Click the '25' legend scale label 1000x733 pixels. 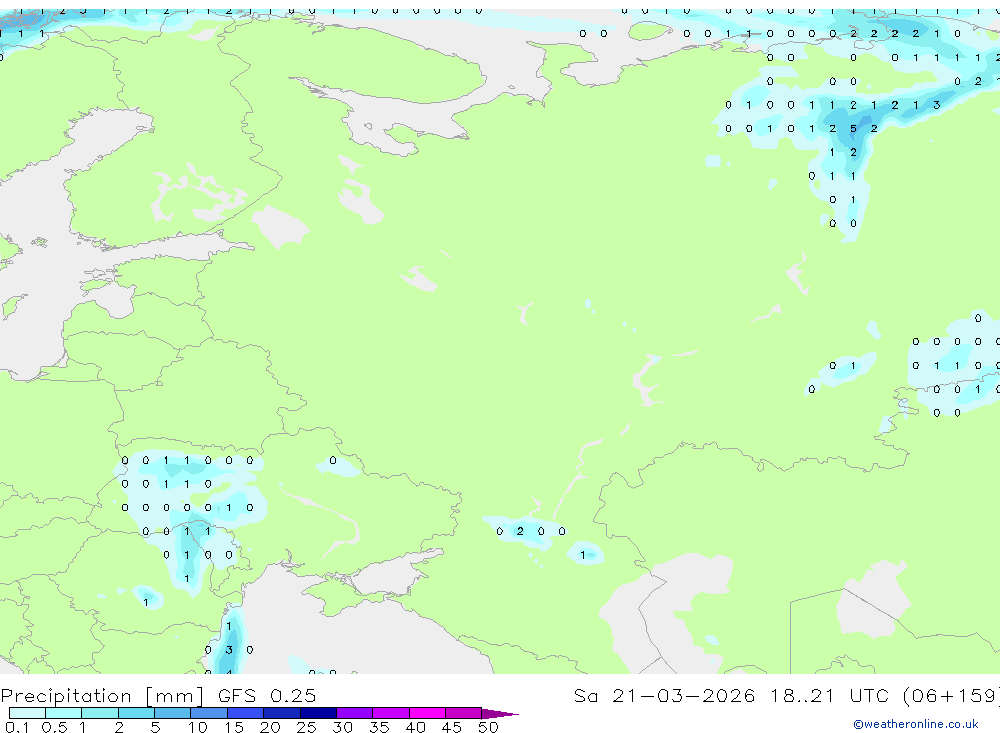306,727
